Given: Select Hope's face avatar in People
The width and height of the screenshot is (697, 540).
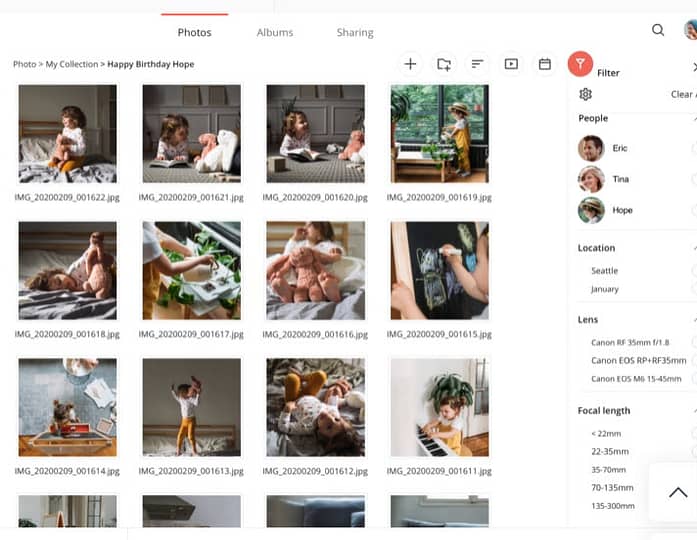Looking at the screenshot, I should tap(591, 210).
